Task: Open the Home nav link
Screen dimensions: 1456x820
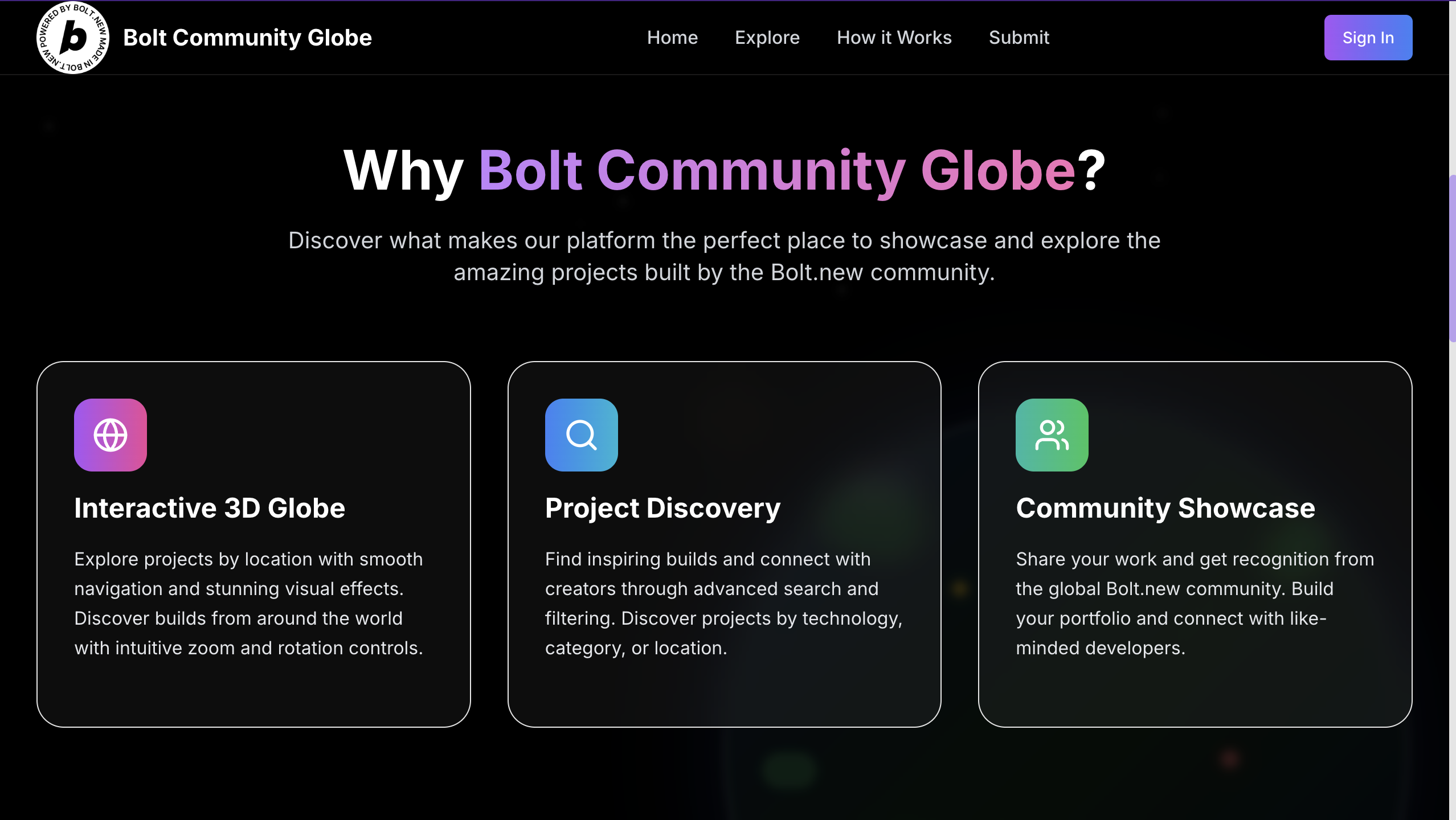Action: coord(672,38)
